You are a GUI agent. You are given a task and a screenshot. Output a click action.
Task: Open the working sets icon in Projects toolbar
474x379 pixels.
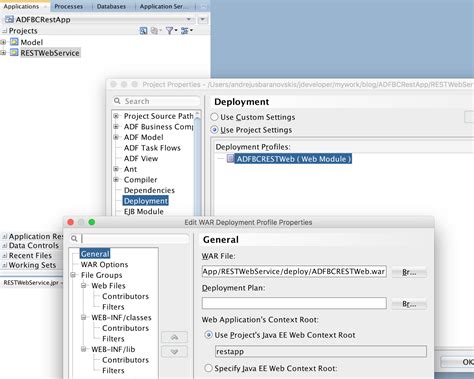[186, 31]
